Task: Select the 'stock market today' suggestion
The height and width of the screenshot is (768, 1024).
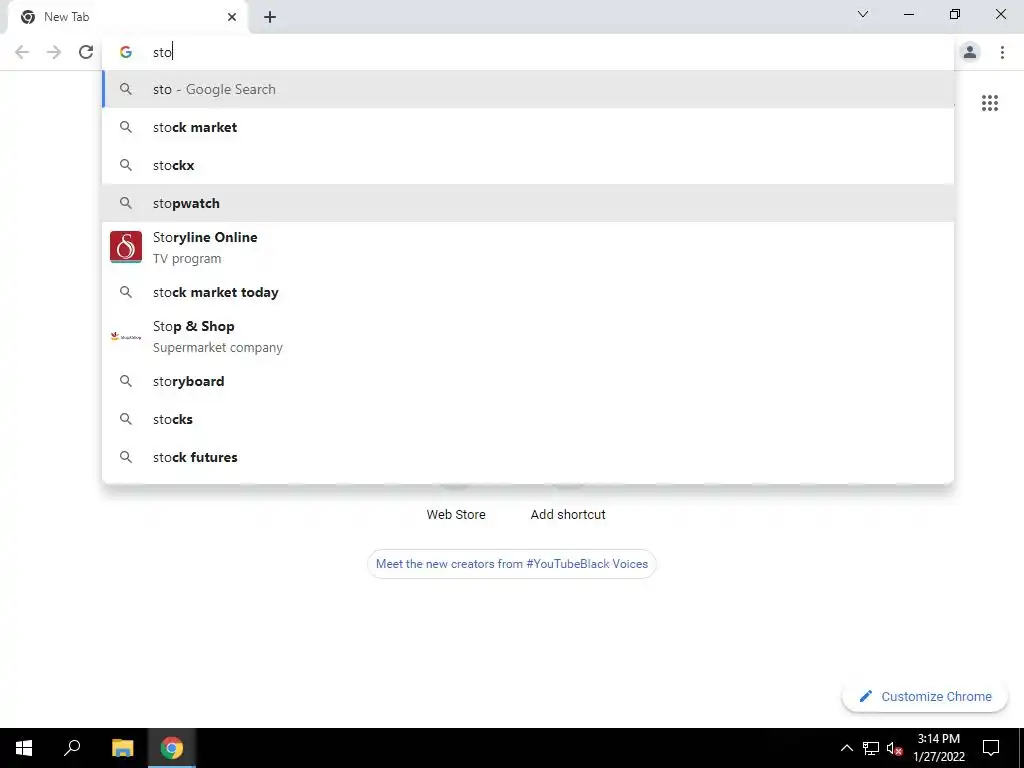Action: 528,292
